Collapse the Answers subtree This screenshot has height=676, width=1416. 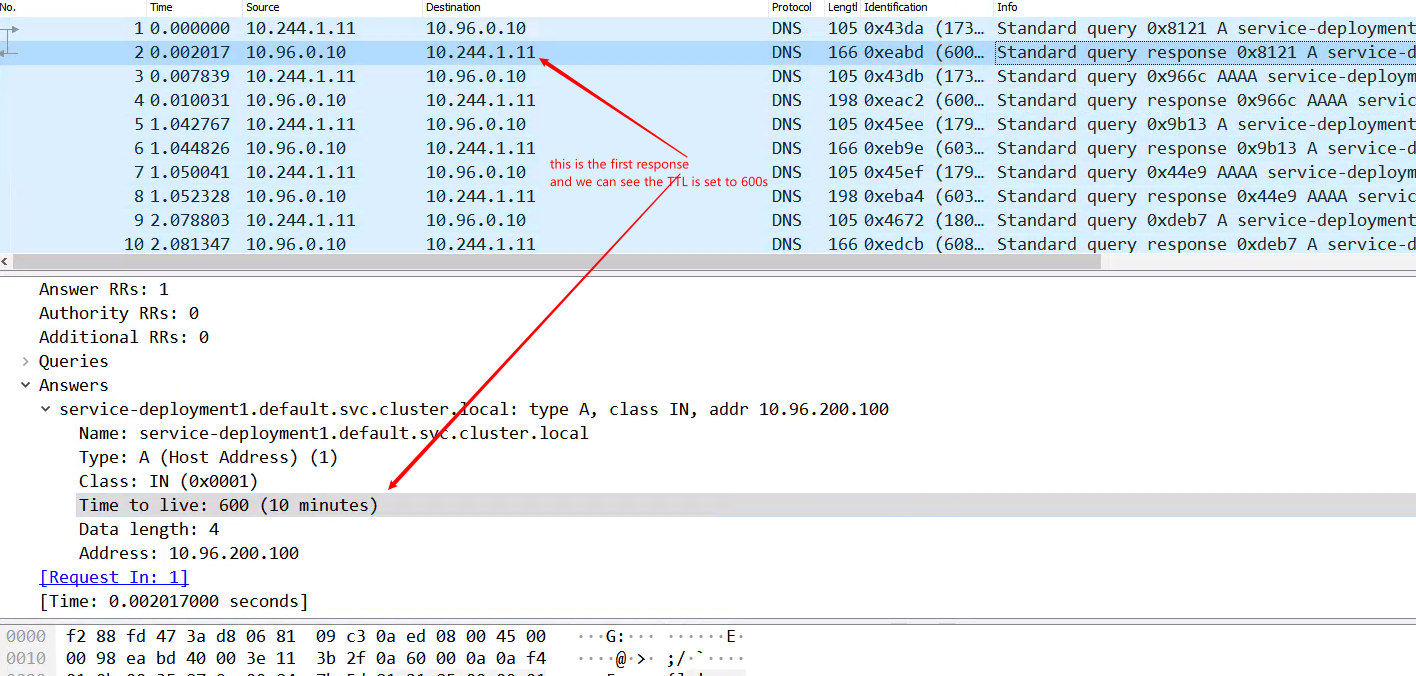click(x=26, y=385)
